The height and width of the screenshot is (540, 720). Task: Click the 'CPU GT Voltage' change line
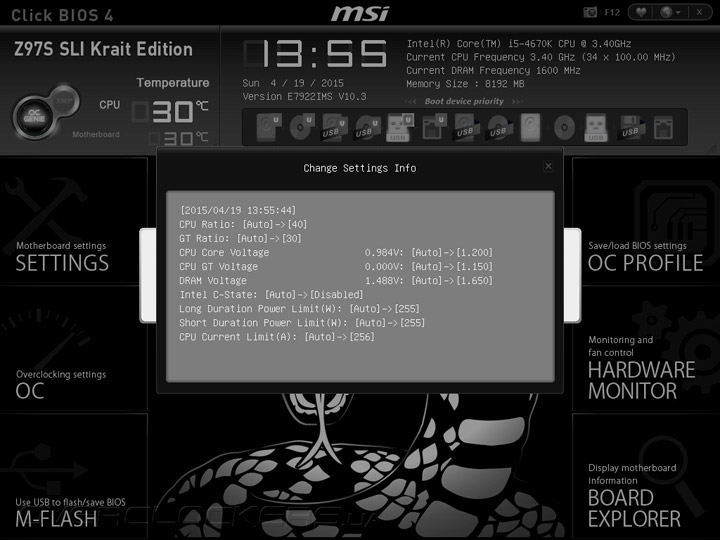(336, 267)
